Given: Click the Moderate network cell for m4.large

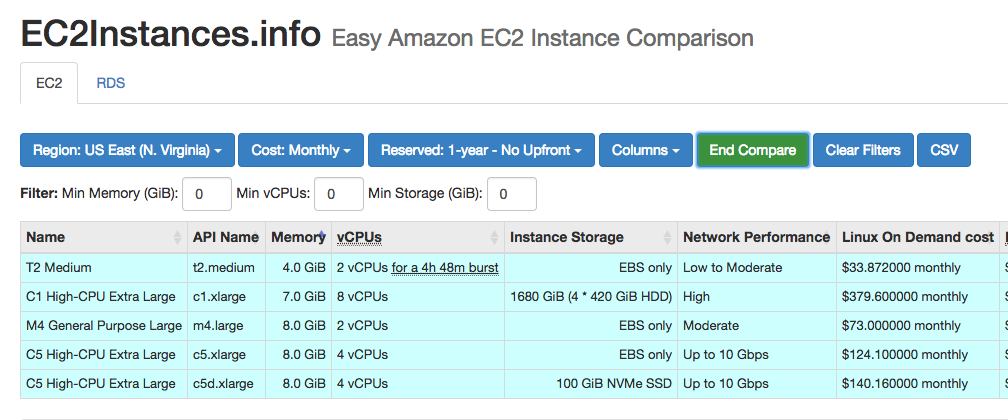Looking at the screenshot, I should pos(757,325).
